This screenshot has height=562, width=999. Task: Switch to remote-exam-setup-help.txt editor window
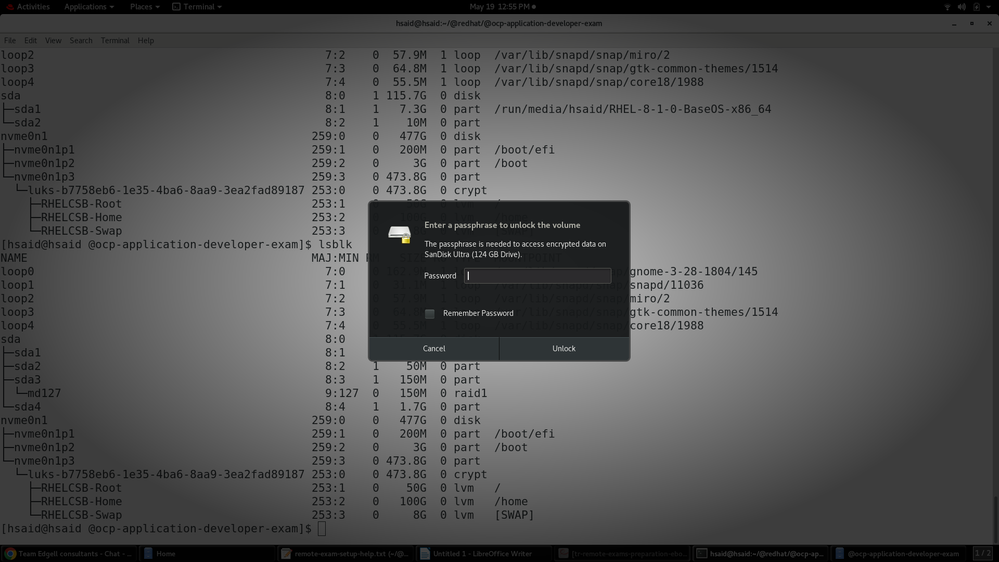(344, 553)
